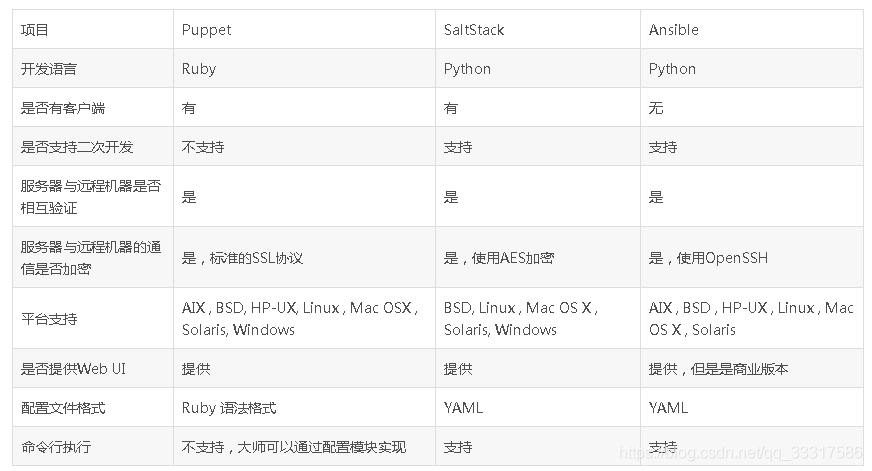Click the 命令行执行 row label
872x471 pixels.
pos(93,447)
